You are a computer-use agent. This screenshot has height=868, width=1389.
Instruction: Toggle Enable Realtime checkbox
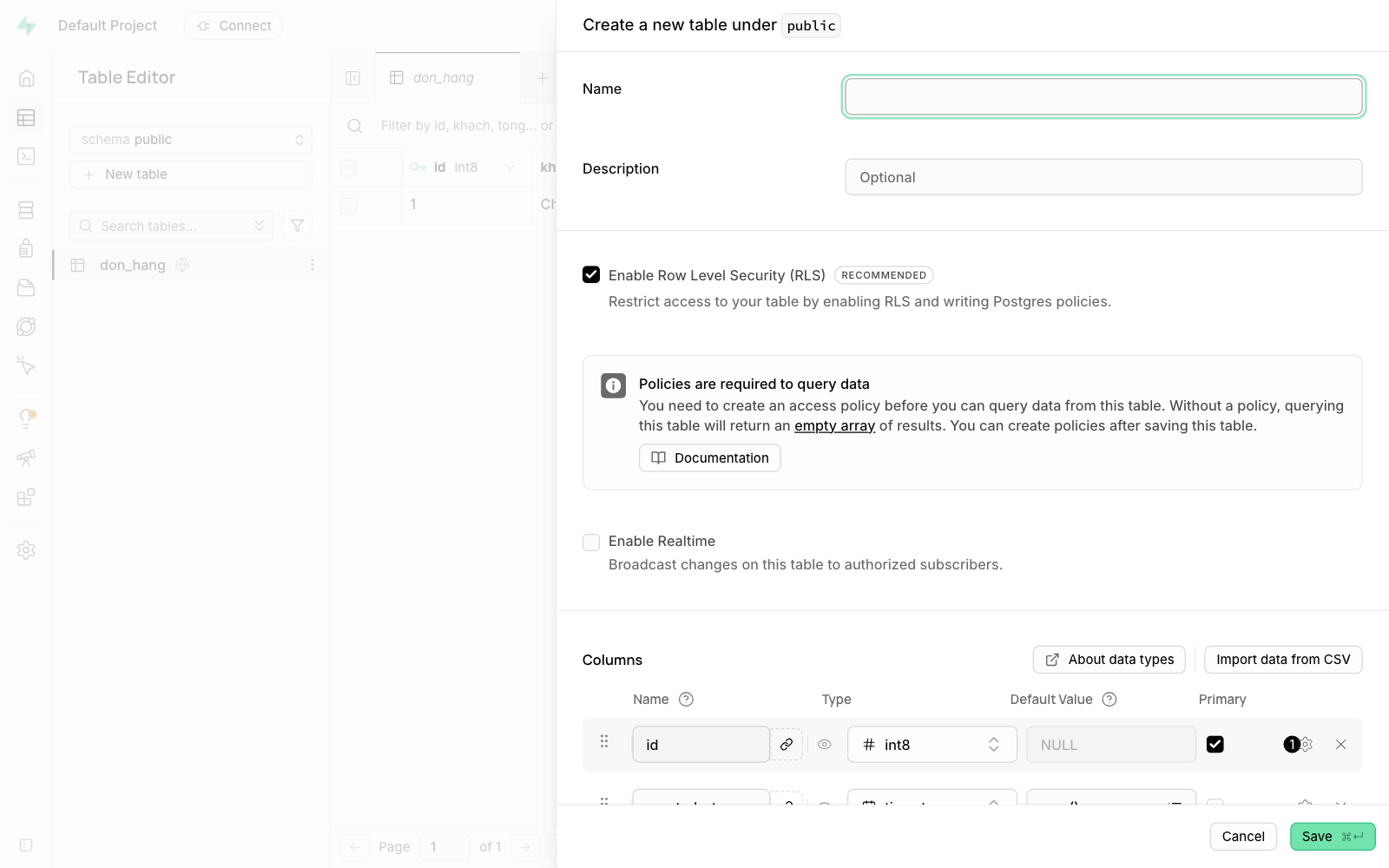591,542
